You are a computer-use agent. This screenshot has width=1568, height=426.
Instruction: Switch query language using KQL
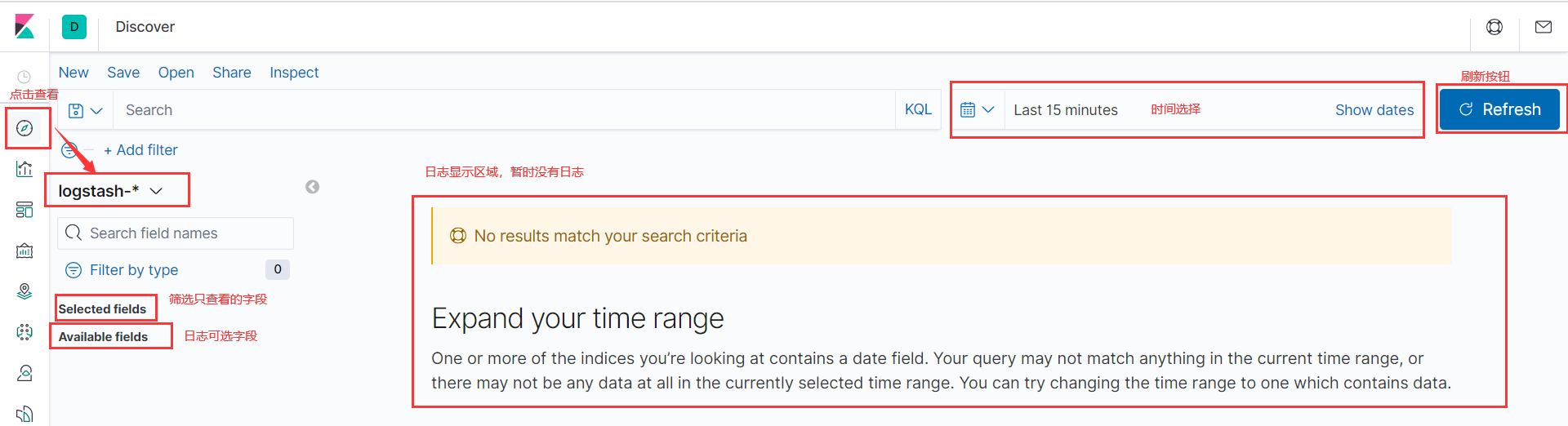(x=918, y=109)
